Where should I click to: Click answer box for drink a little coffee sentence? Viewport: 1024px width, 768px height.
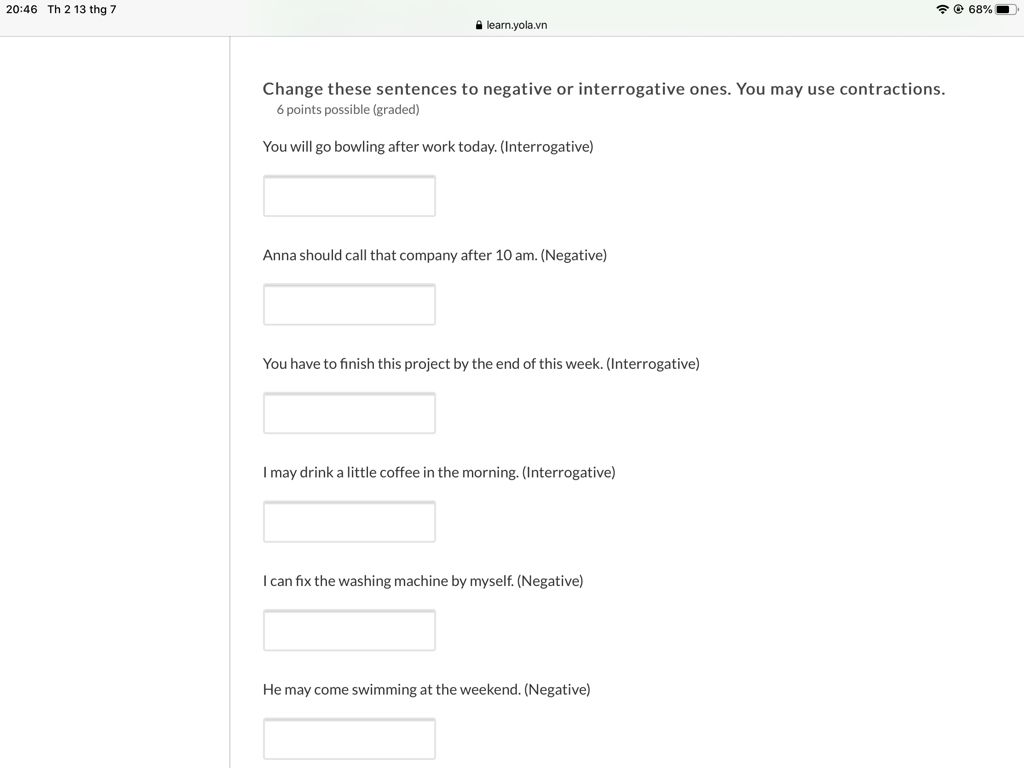[x=349, y=522]
